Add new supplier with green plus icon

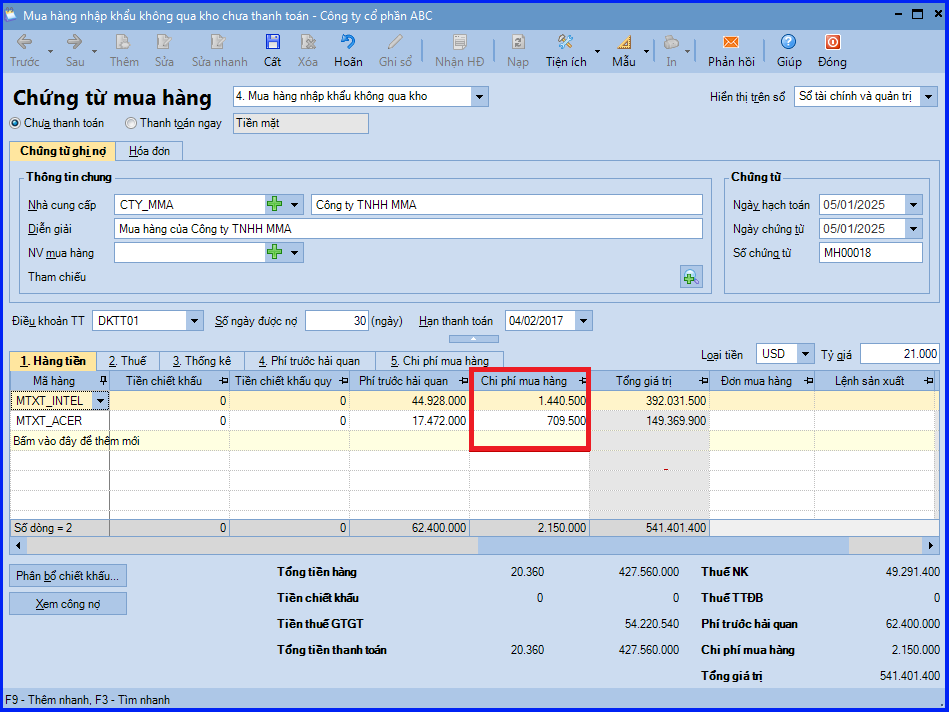pyautogui.click(x=275, y=205)
